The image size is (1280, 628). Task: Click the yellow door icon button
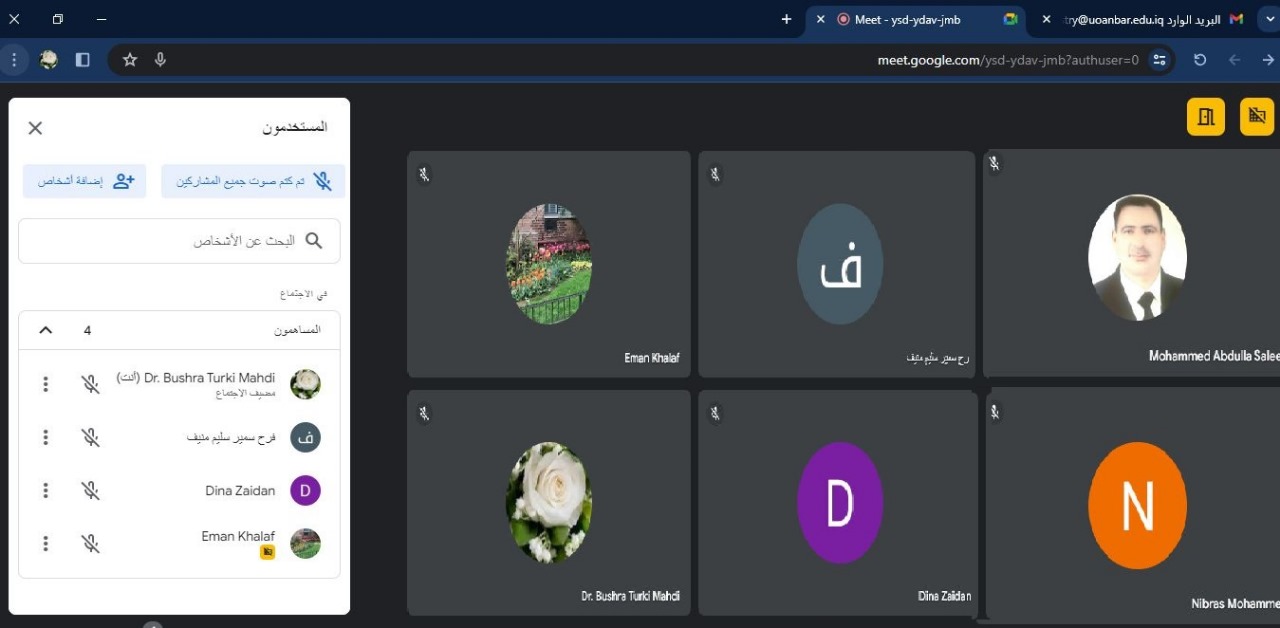click(1206, 116)
